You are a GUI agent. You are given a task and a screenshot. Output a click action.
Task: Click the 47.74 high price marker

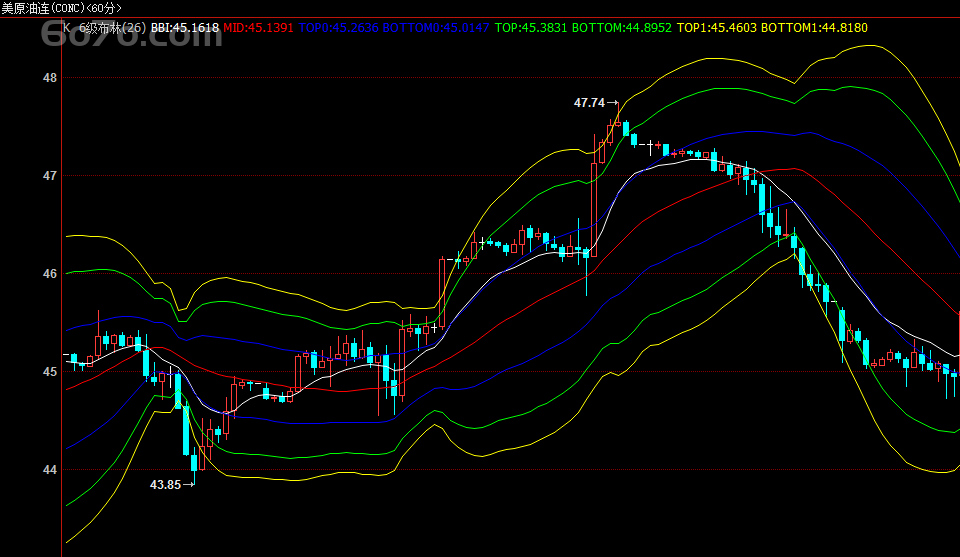(x=589, y=103)
